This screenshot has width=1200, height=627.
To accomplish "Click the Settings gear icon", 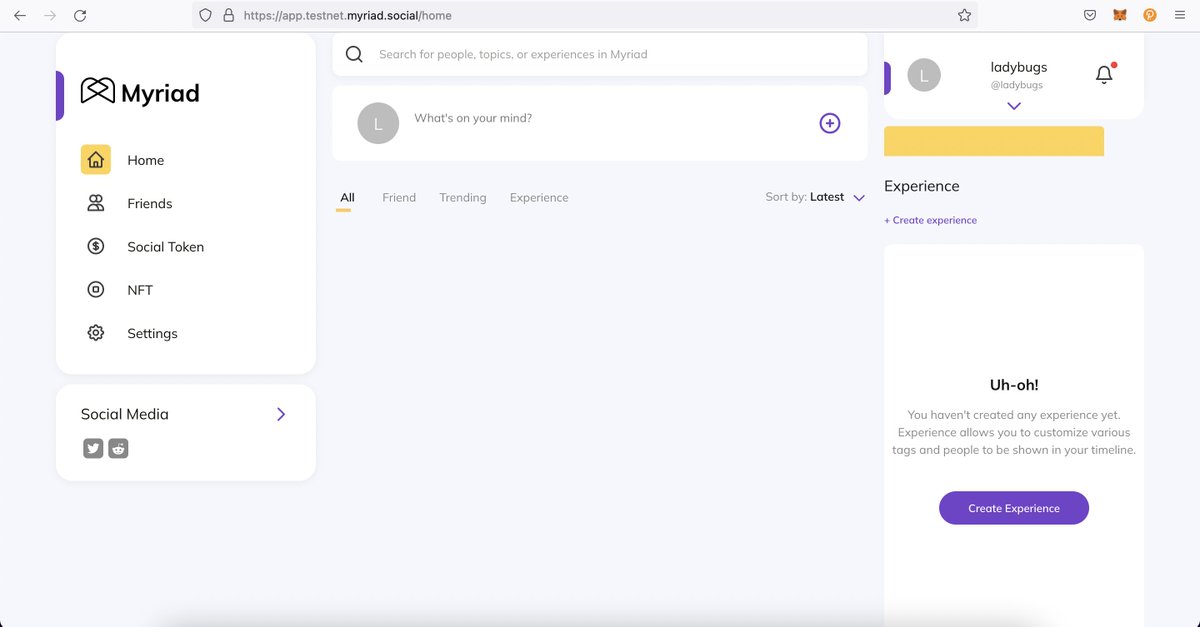I will tap(96, 333).
